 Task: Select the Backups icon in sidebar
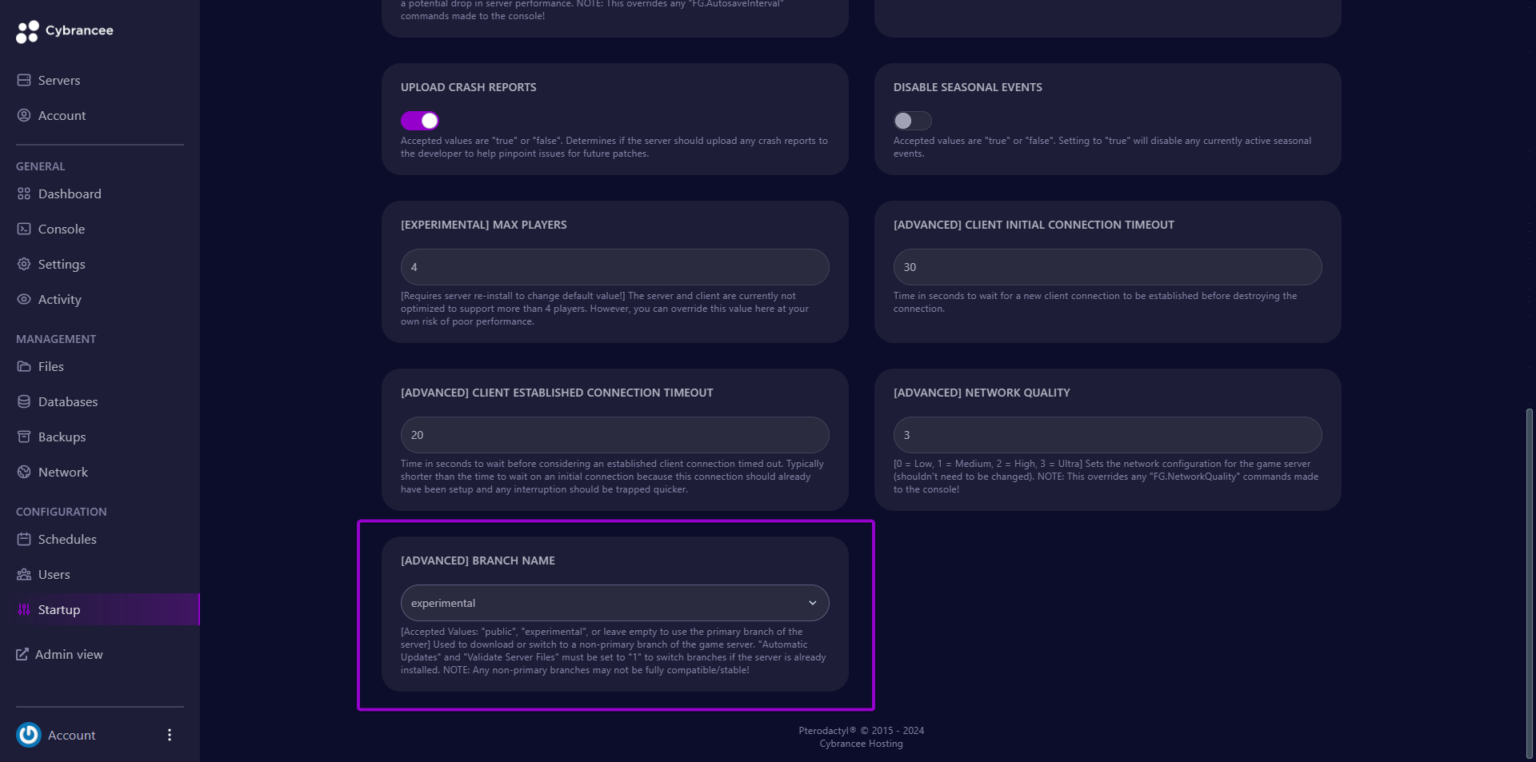(23, 436)
